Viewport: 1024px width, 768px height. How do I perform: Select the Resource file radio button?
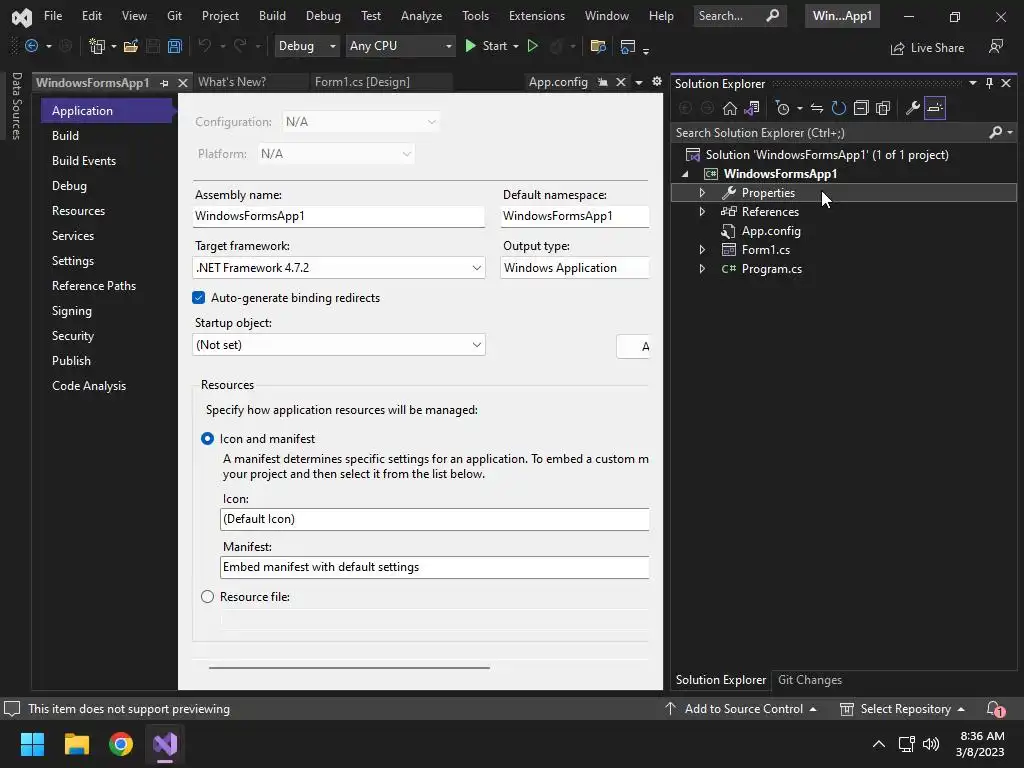(207, 597)
